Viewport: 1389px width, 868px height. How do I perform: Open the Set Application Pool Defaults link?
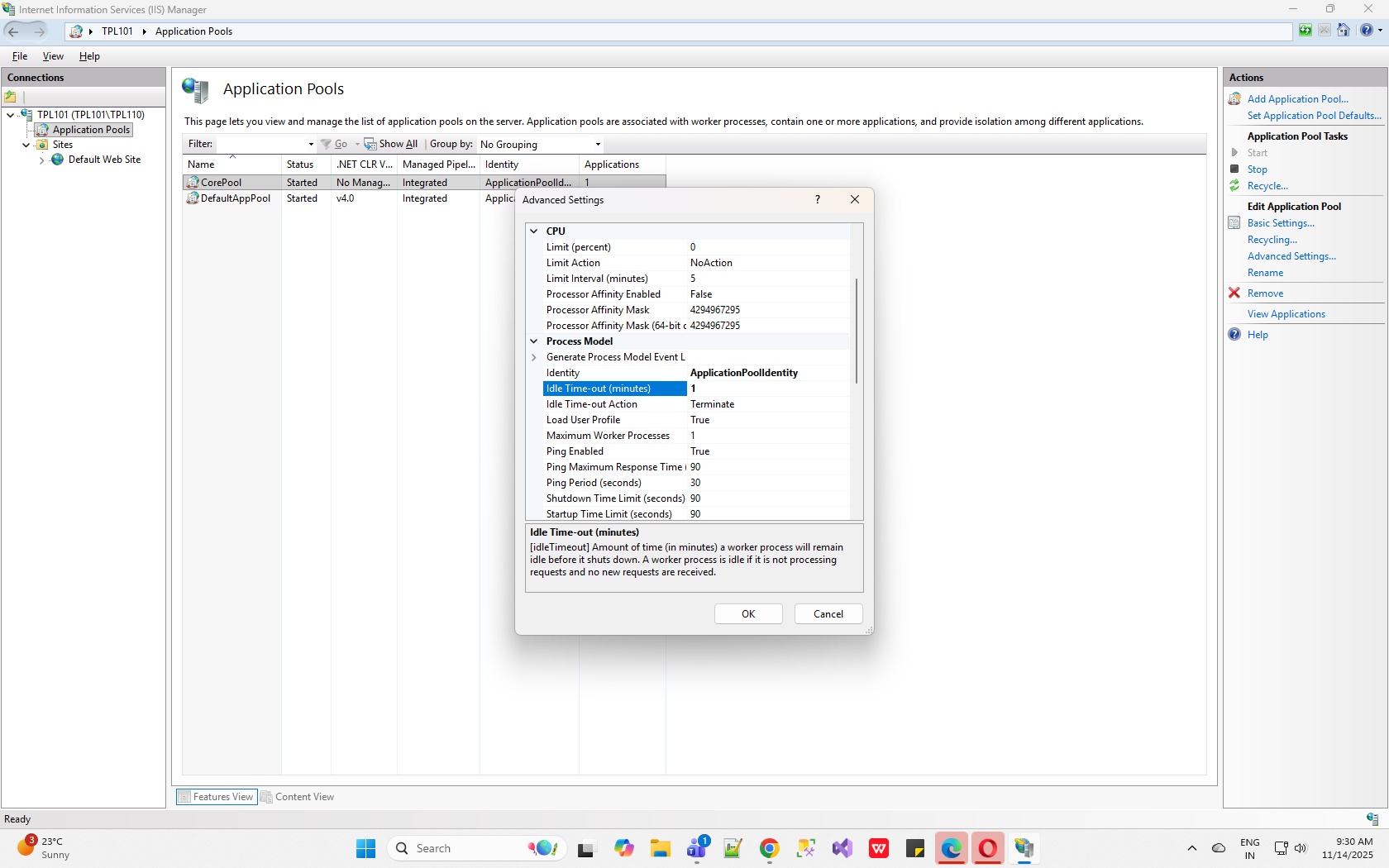point(1314,116)
